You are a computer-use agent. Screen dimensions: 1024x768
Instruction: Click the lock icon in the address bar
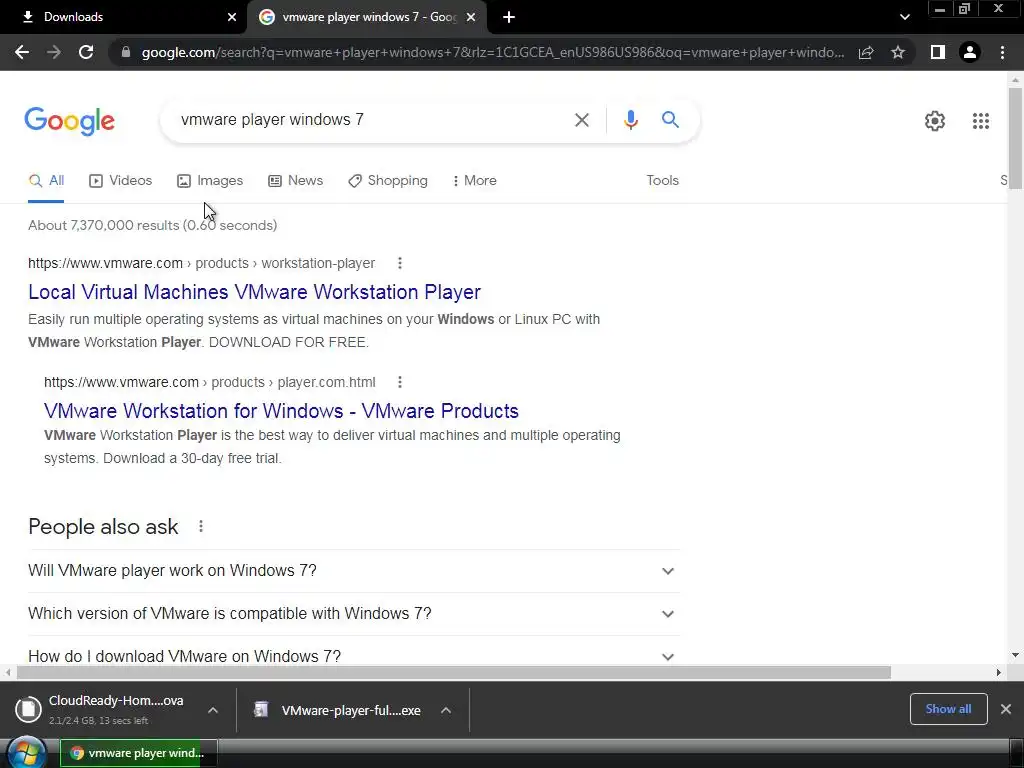point(126,52)
